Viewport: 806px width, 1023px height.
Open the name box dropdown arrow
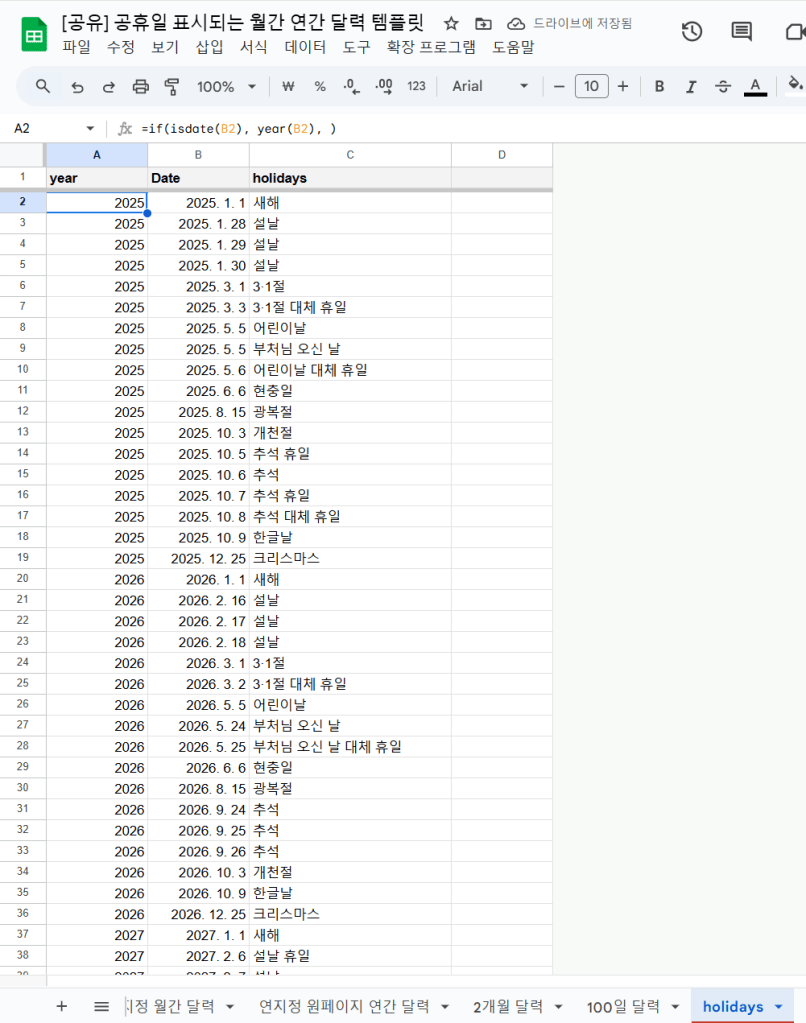(90, 129)
